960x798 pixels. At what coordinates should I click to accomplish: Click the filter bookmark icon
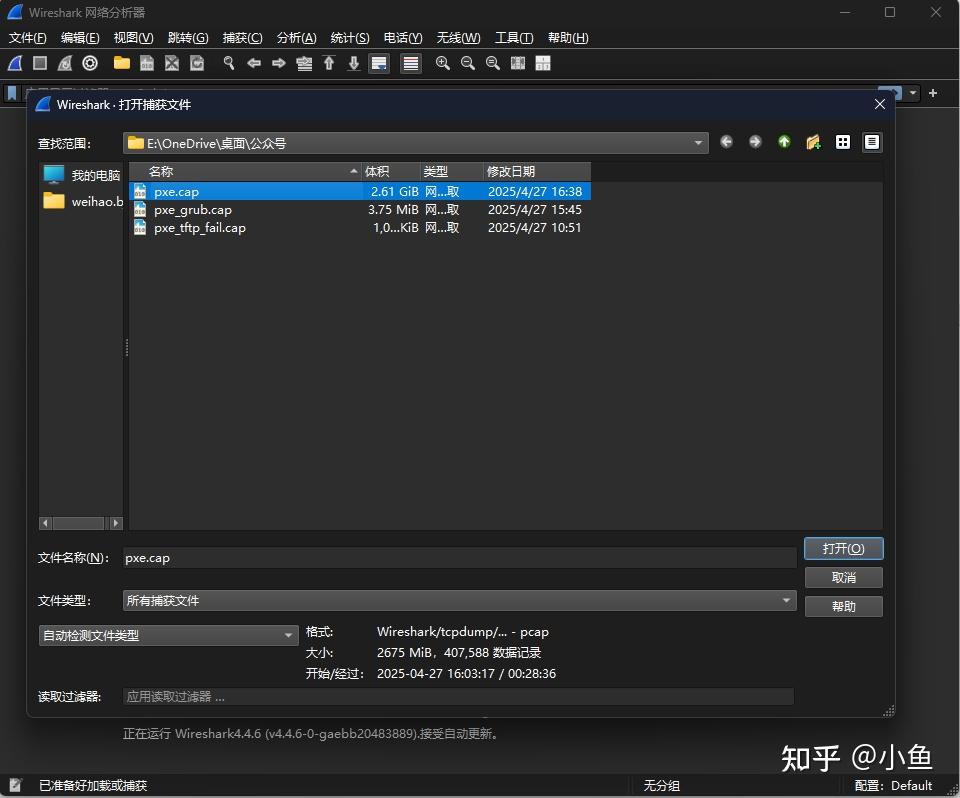[x=12, y=93]
